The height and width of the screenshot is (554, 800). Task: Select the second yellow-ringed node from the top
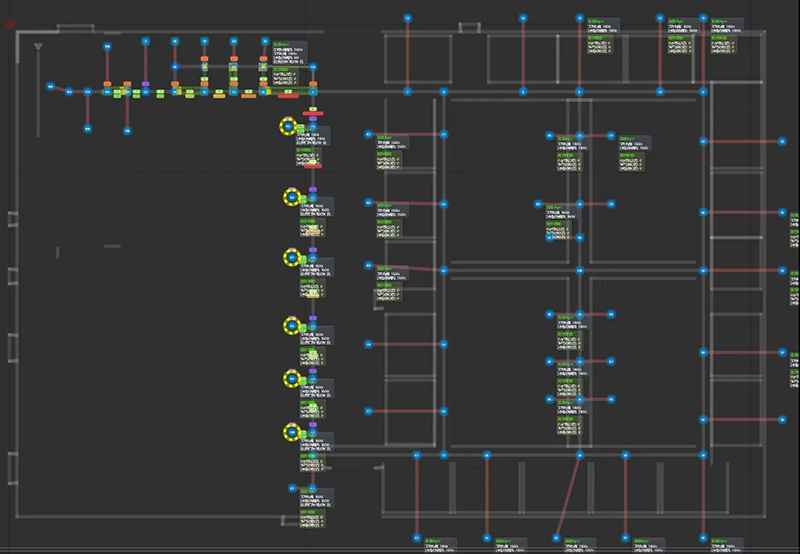[292, 197]
